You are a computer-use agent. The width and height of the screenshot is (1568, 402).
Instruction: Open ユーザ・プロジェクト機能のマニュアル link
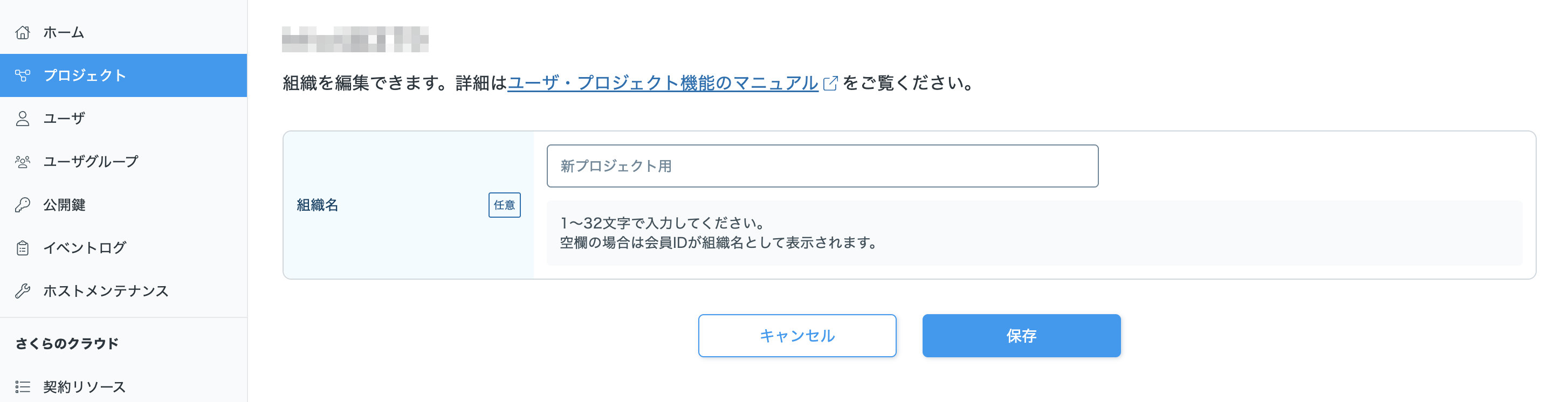click(x=662, y=82)
